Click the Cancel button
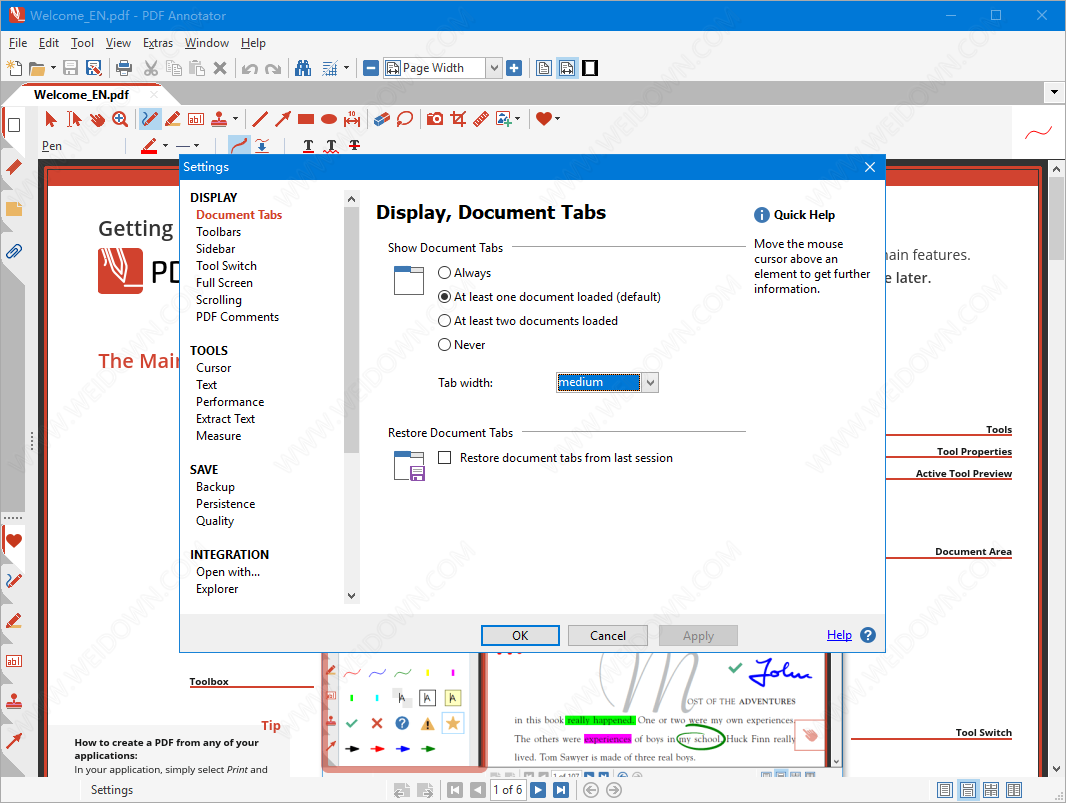Viewport: 1066px width, 803px height. (x=607, y=636)
